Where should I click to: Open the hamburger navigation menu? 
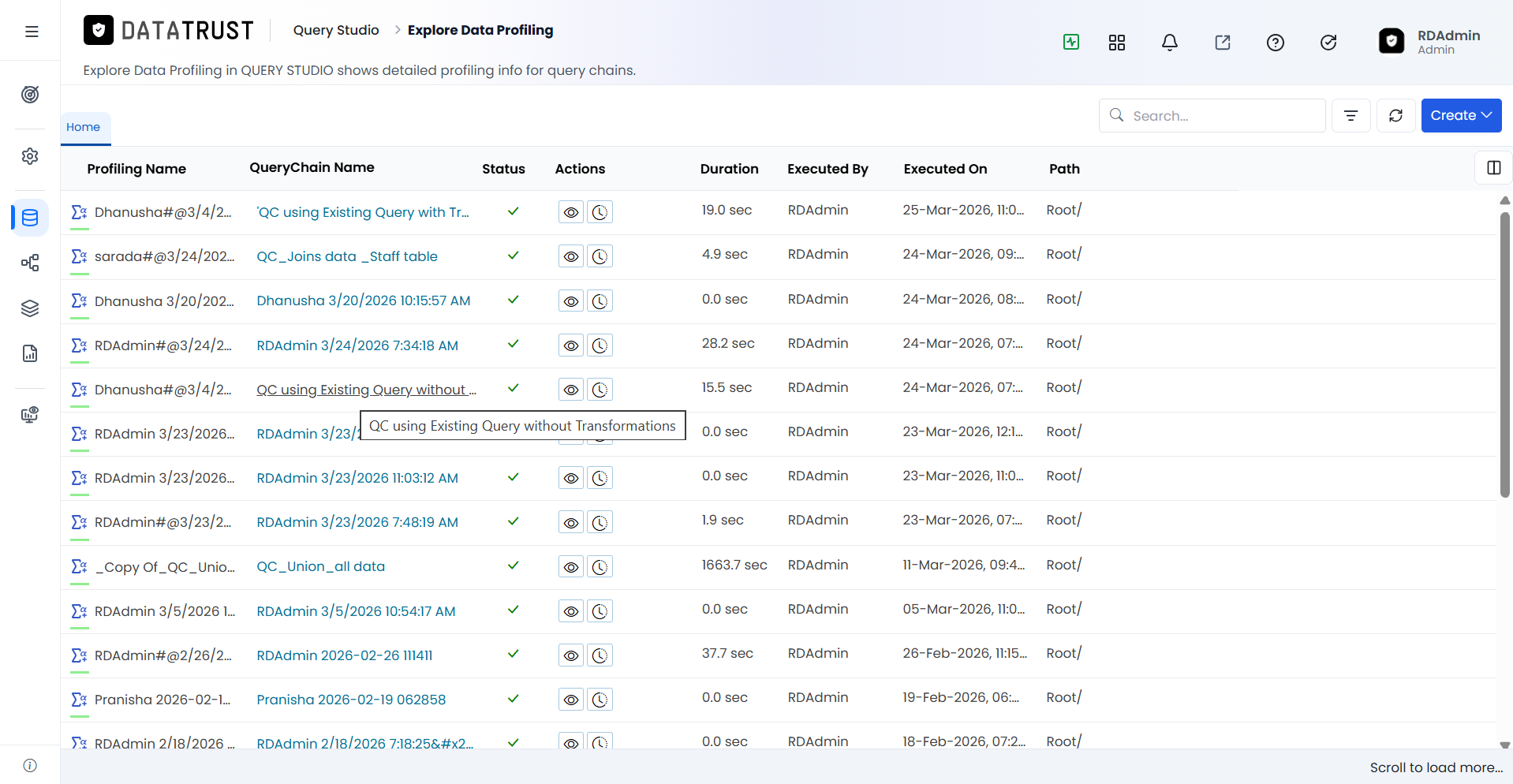(32, 32)
